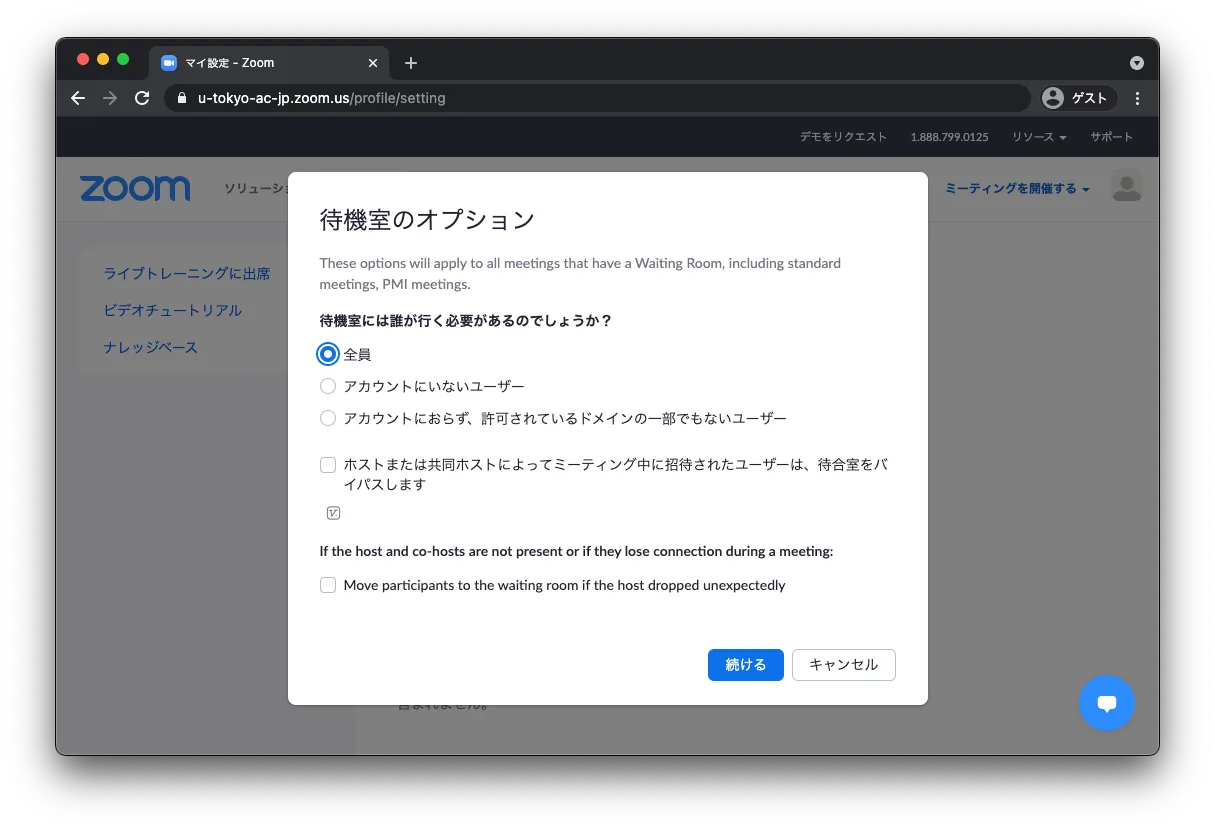
Task: Click the small info icon below bypass checkbox
Action: point(334,513)
